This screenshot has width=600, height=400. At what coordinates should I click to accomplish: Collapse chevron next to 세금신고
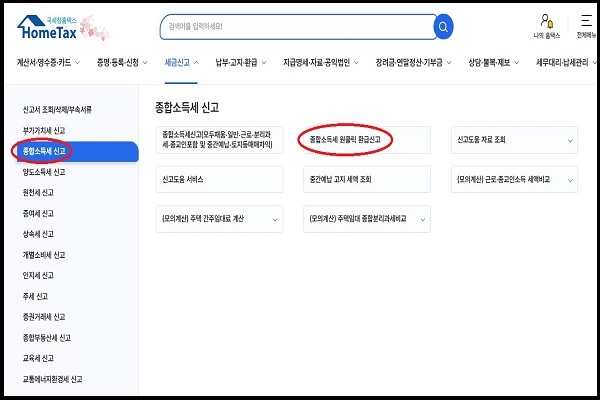point(196,62)
